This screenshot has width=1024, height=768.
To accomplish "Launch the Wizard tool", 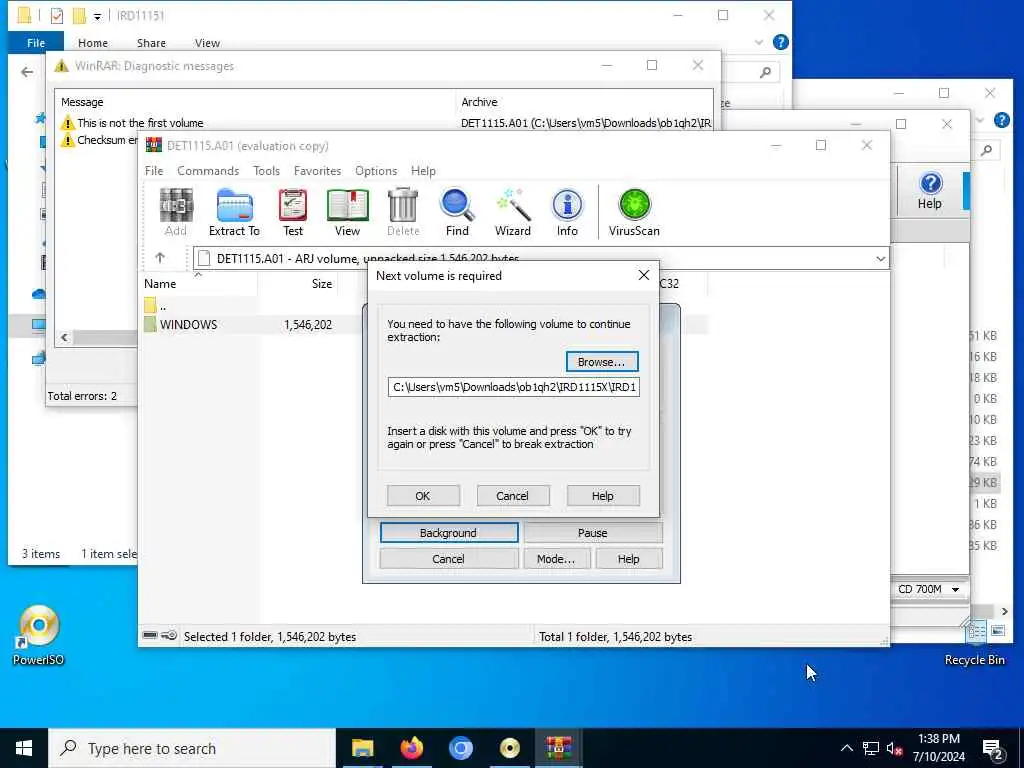I will (x=513, y=212).
